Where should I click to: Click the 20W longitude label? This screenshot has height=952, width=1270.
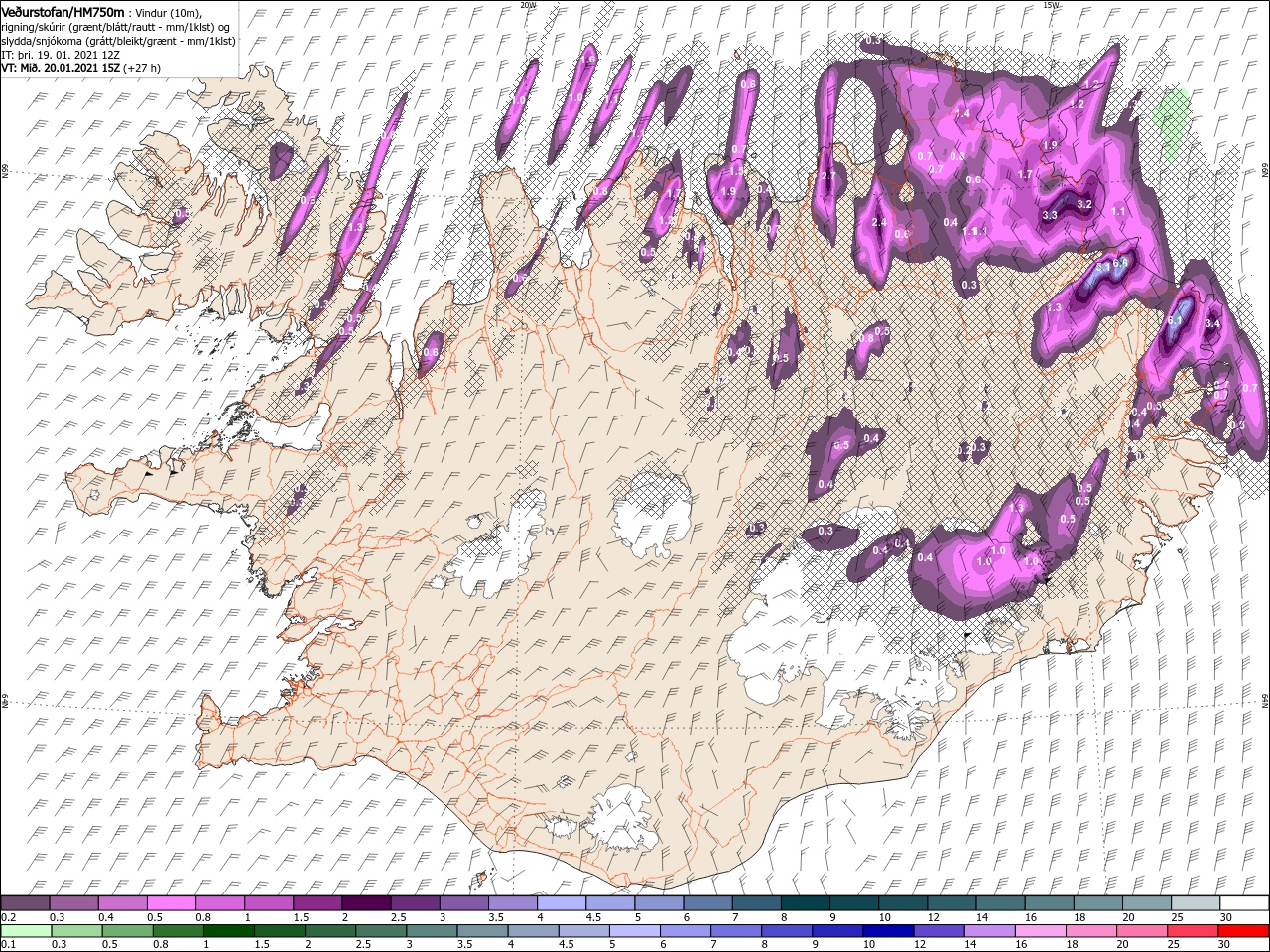tap(528, 4)
